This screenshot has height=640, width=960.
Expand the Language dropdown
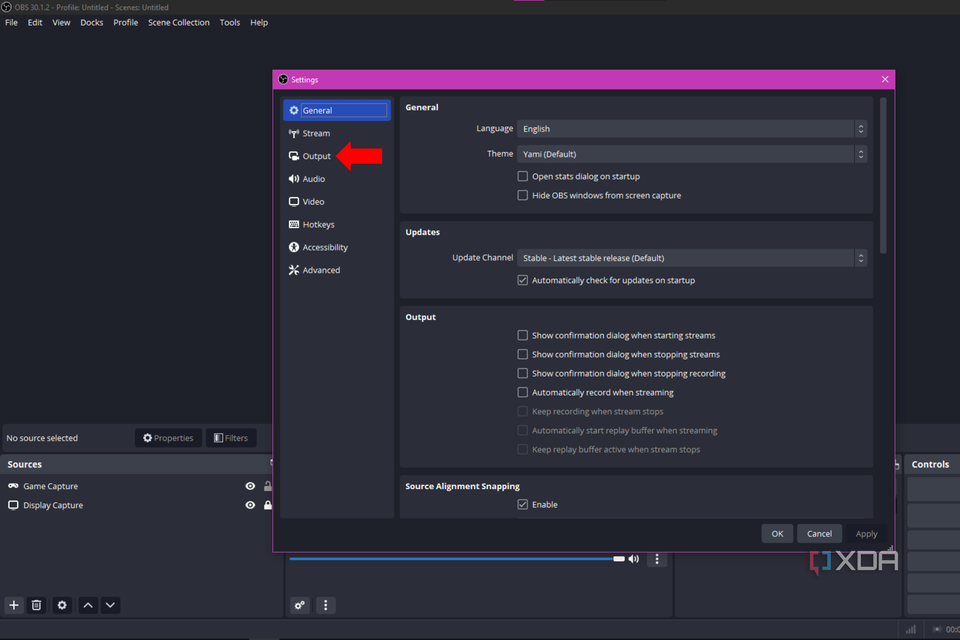pos(692,129)
